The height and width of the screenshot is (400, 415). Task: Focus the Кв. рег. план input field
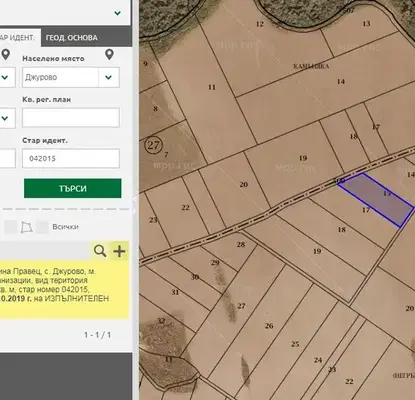pos(71,117)
